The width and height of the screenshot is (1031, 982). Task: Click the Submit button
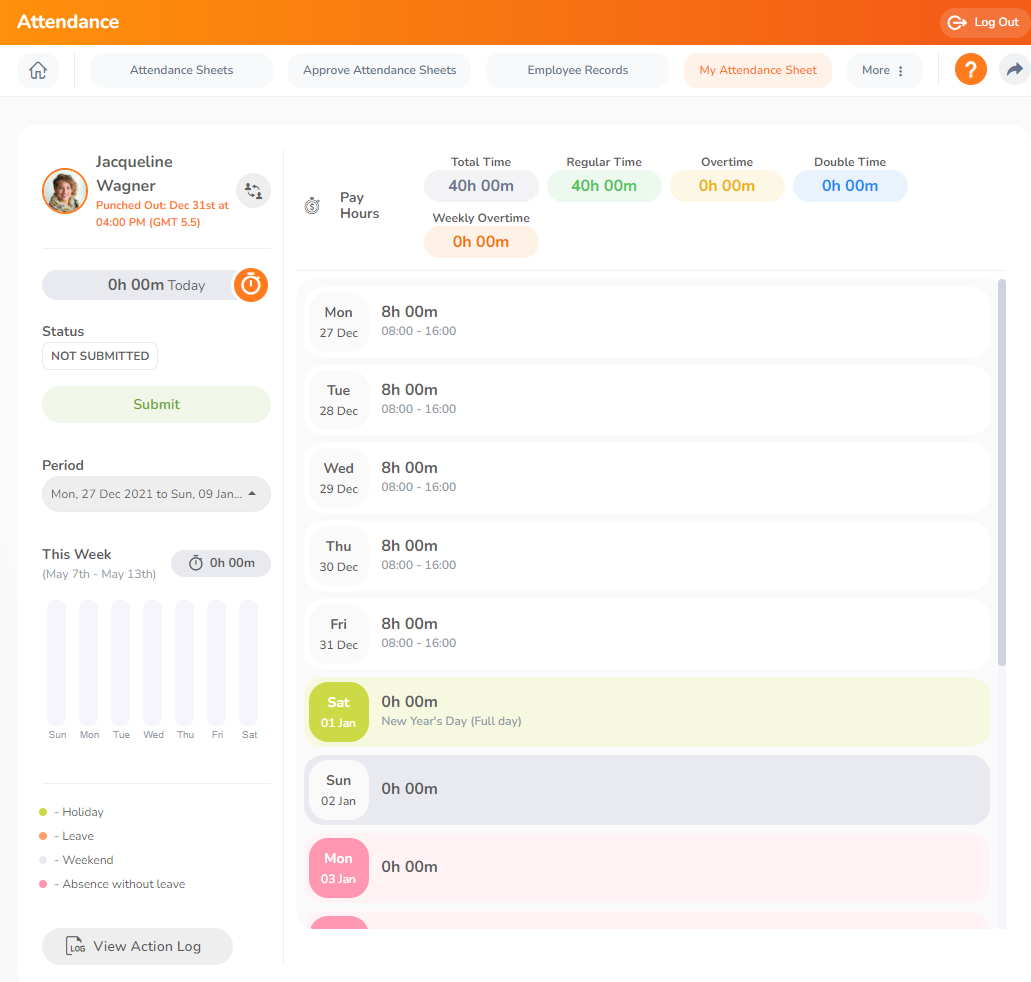pos(156,404)
